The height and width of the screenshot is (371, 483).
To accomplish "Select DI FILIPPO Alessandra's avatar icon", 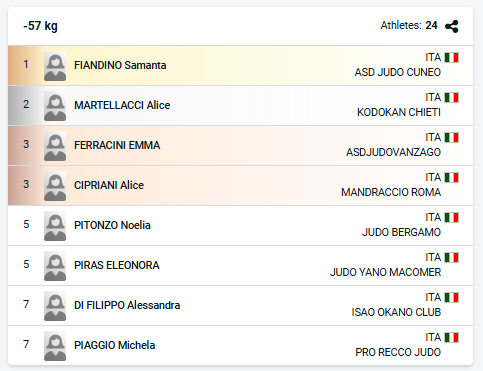I will click(55, 306).
